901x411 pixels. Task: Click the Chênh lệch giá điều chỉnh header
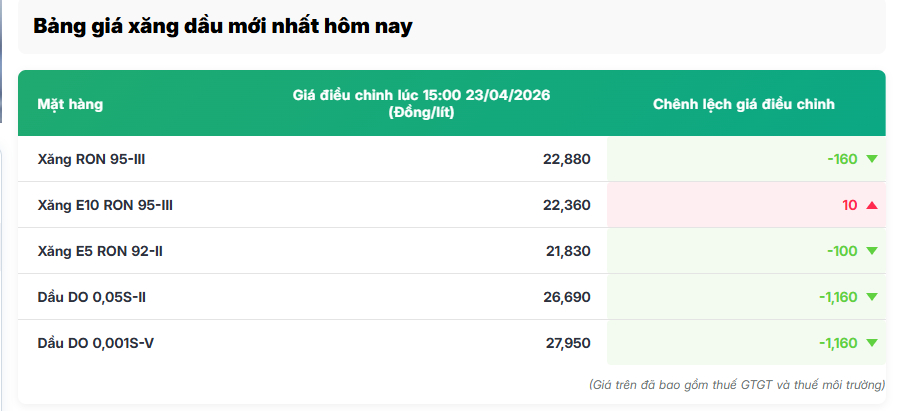(x=744, y=104)
